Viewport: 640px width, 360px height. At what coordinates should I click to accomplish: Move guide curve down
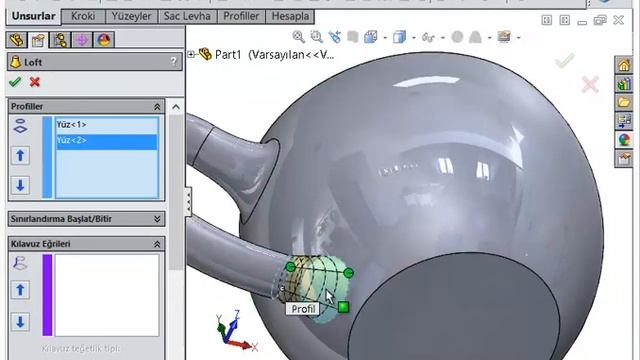pyautogui.click(x=20, y=322)
